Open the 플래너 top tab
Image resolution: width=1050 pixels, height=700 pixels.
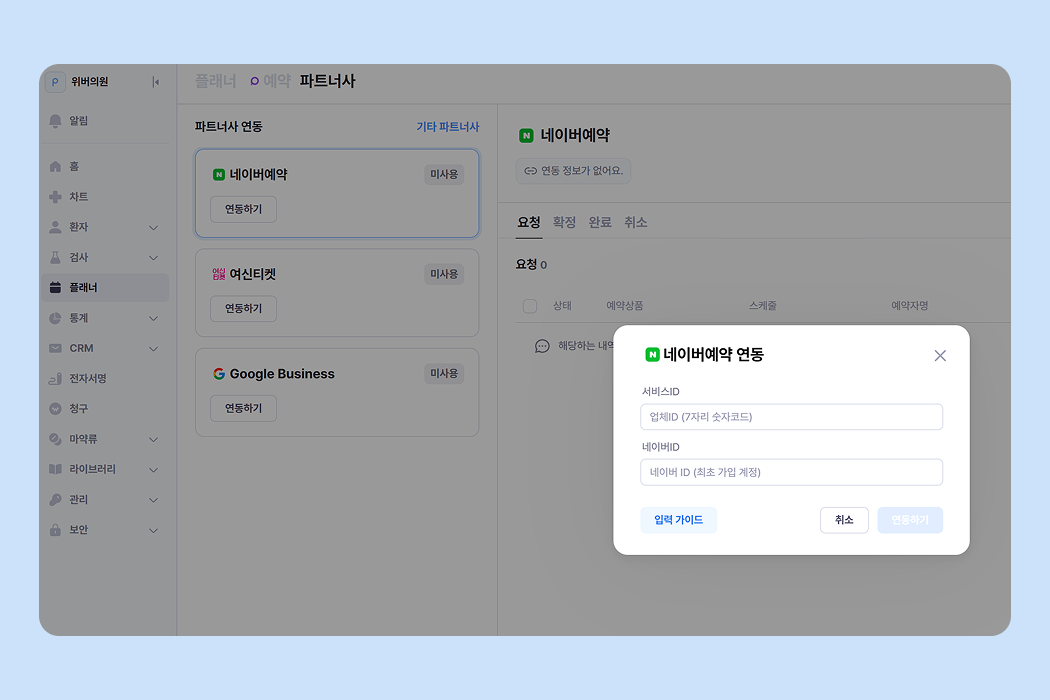coord(216,82)
